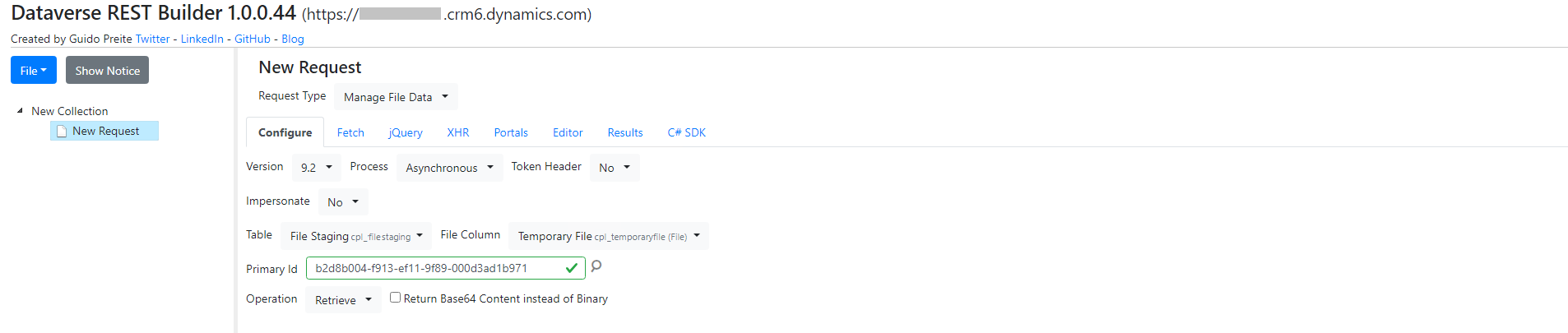Open the Version 9.2 dropdown

[x=316, y=168]
